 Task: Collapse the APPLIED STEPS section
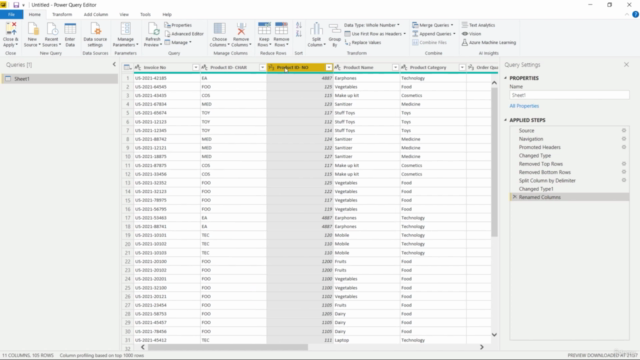505,120
